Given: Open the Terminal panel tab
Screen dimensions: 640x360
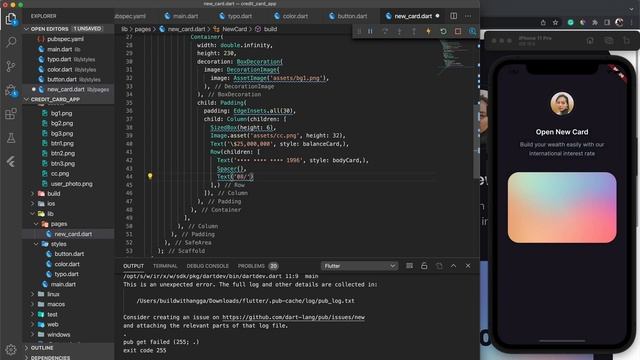Looking at the screenshot, I should 165,266.
